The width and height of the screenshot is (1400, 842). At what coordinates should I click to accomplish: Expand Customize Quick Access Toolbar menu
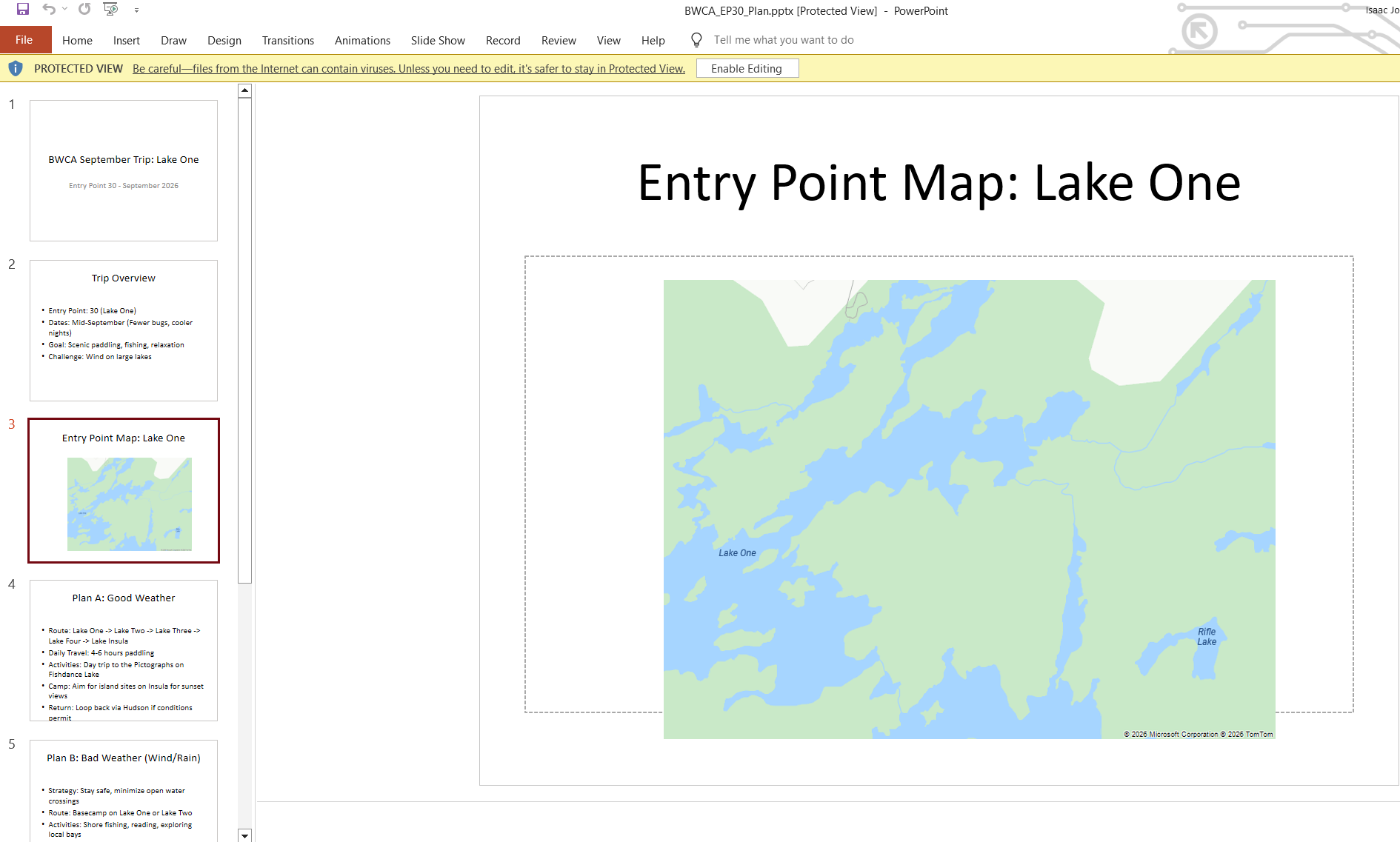(136, 10)
